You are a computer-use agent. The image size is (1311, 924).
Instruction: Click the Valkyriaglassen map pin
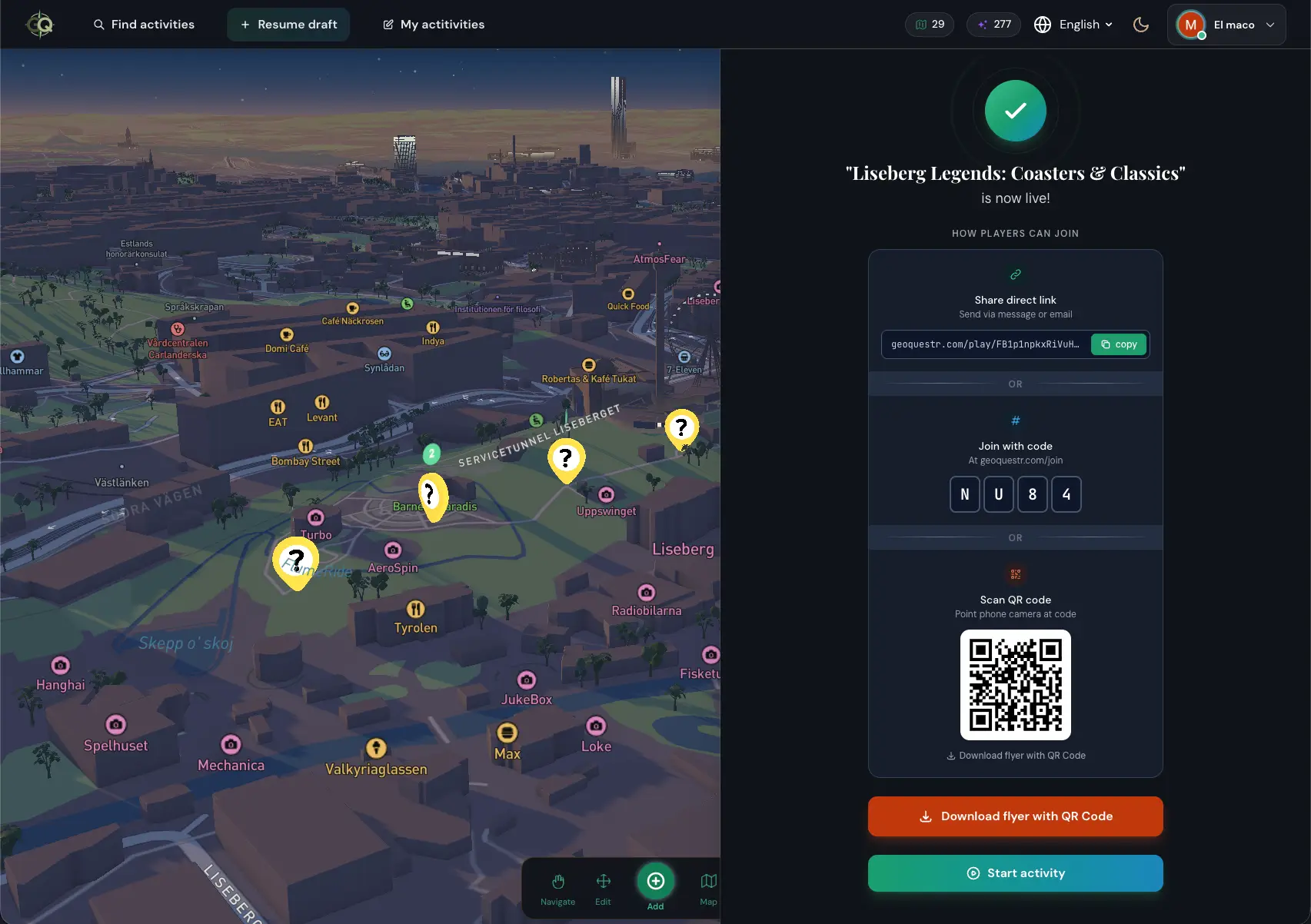[x=376, y=748]
